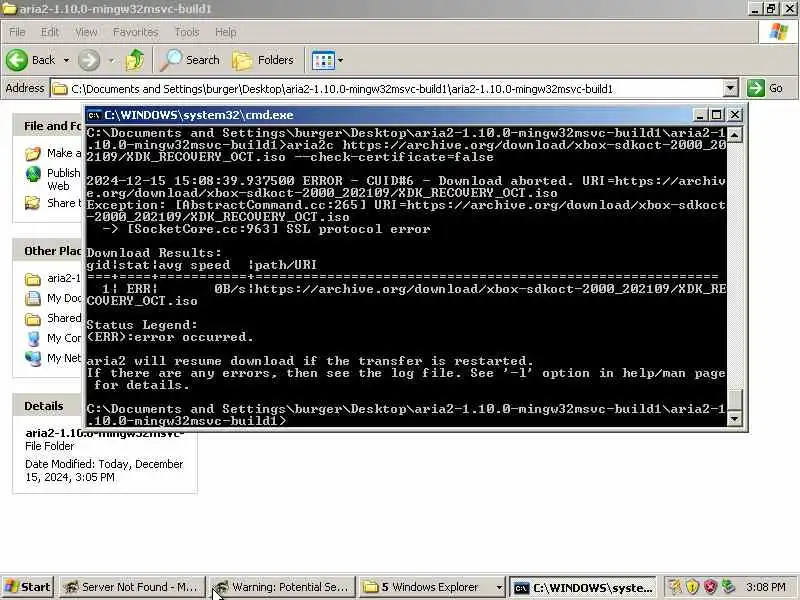Viewport: 800px width, 600px height.
Task: Click the green Back arrow icon
Action: point(17,60)
